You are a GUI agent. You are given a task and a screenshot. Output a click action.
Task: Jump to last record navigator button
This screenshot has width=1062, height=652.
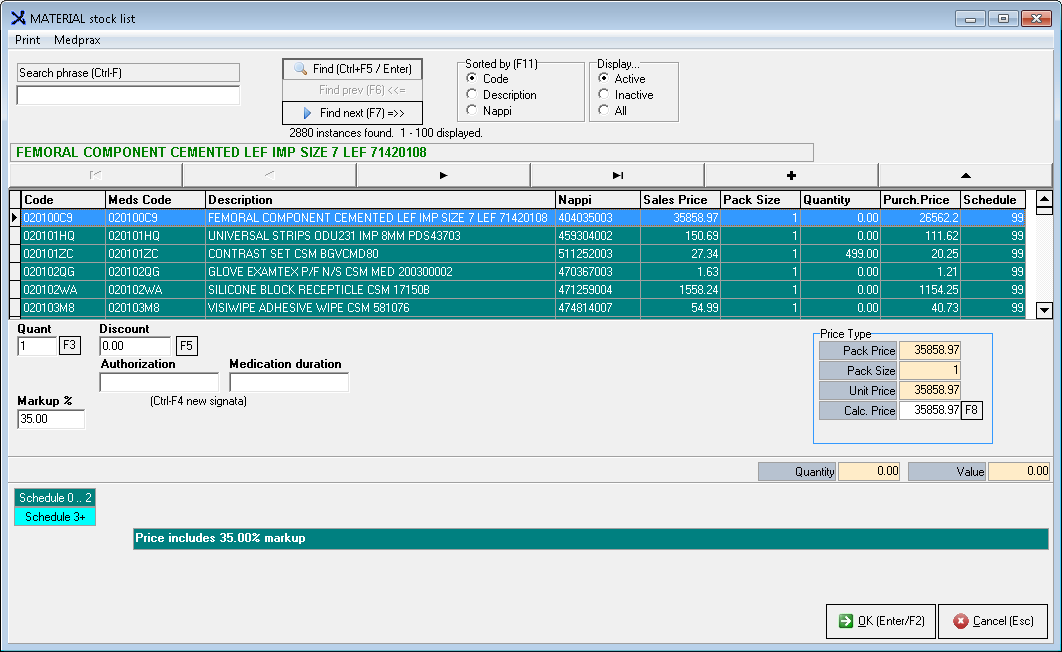tap(617, 175)
